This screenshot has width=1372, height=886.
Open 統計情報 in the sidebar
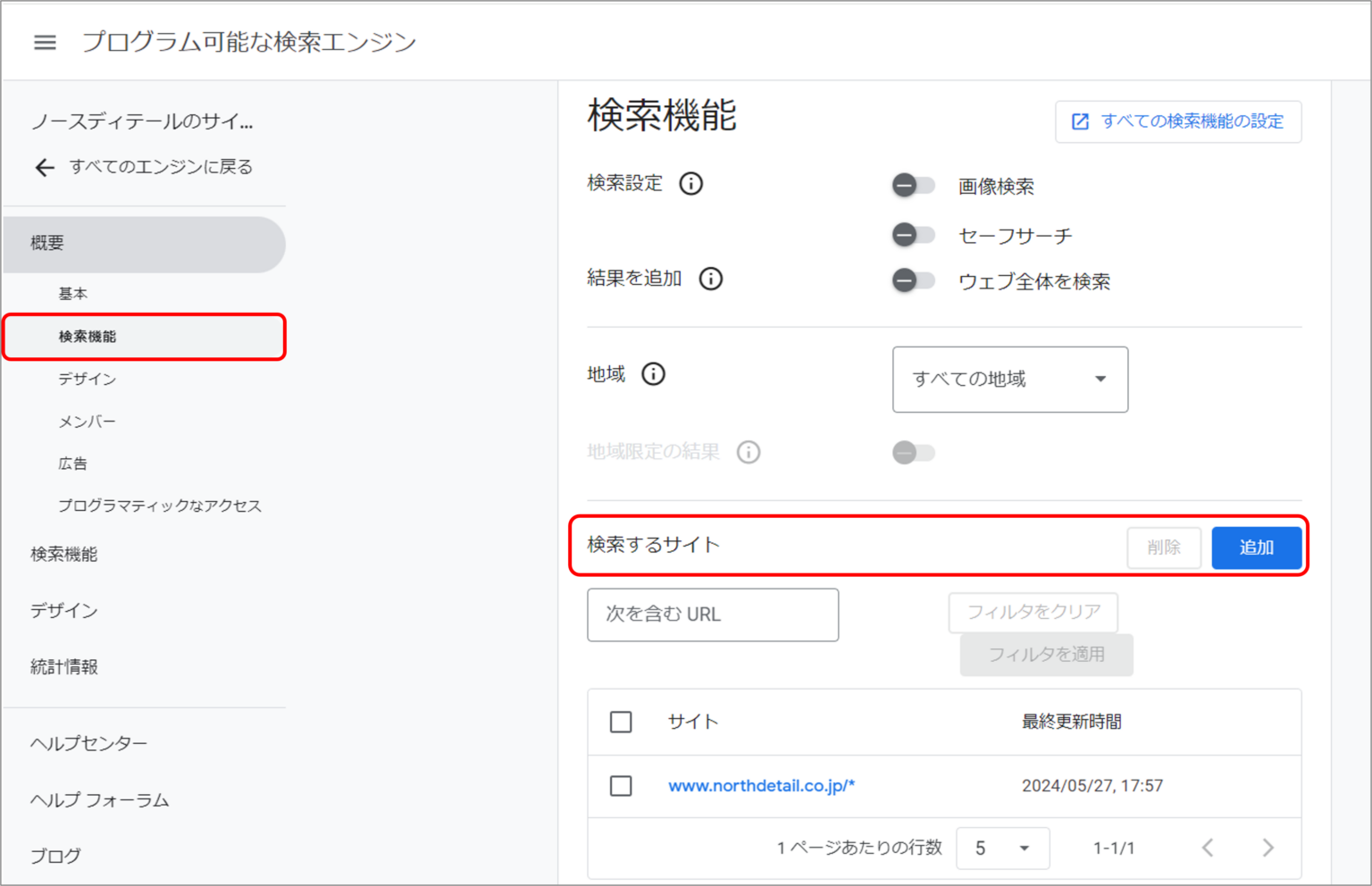coord(64,667)
